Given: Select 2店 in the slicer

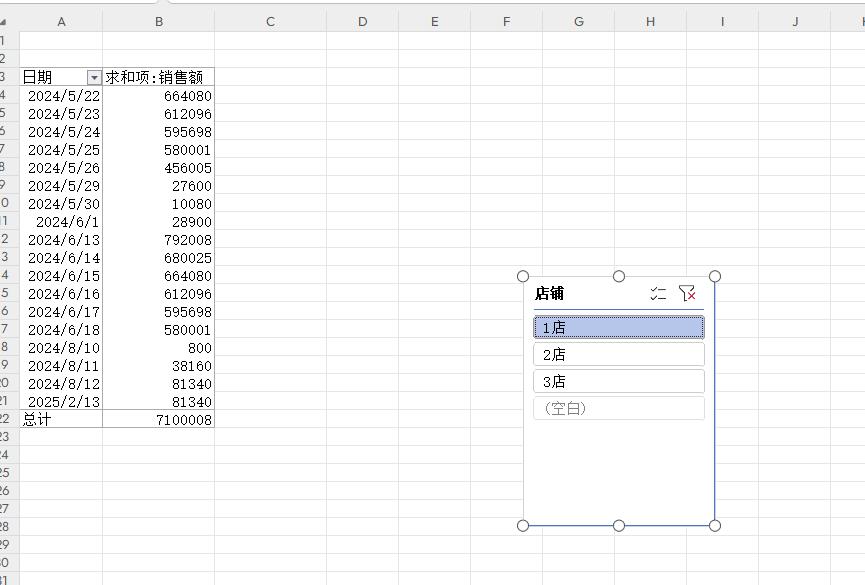Looking at the screenshot, I should click(x=619, y=354).
